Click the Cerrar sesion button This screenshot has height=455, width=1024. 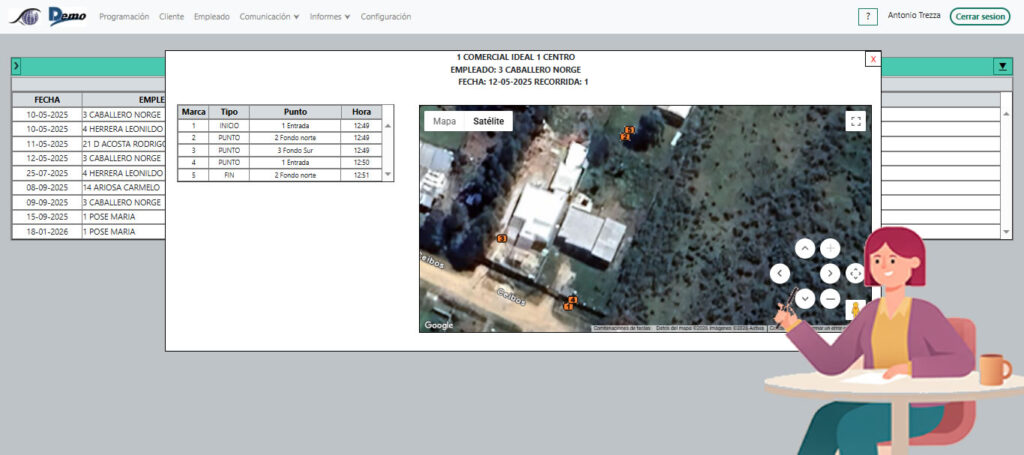[979, 17]
